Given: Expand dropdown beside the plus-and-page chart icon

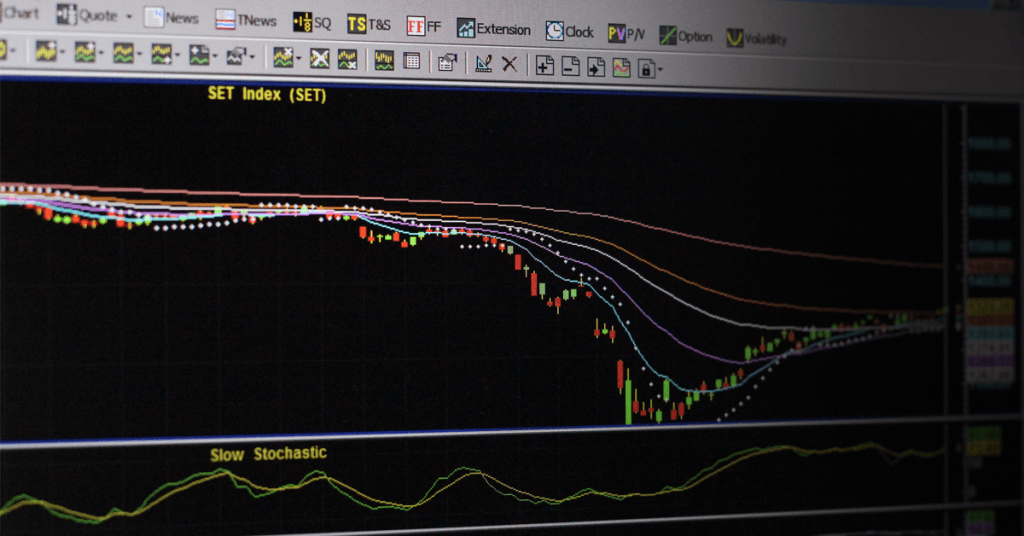Looking at the screenshot, I should [214, 57].
